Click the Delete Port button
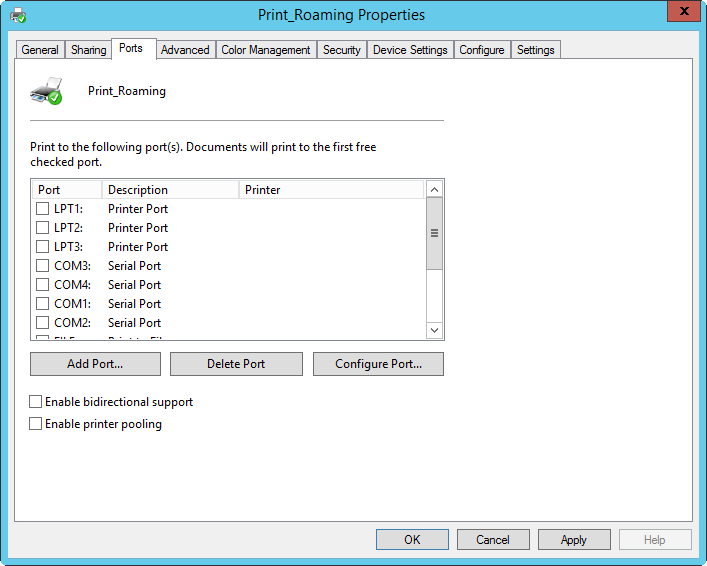Screen dimensions: 707x566 [x=236, y=364]
